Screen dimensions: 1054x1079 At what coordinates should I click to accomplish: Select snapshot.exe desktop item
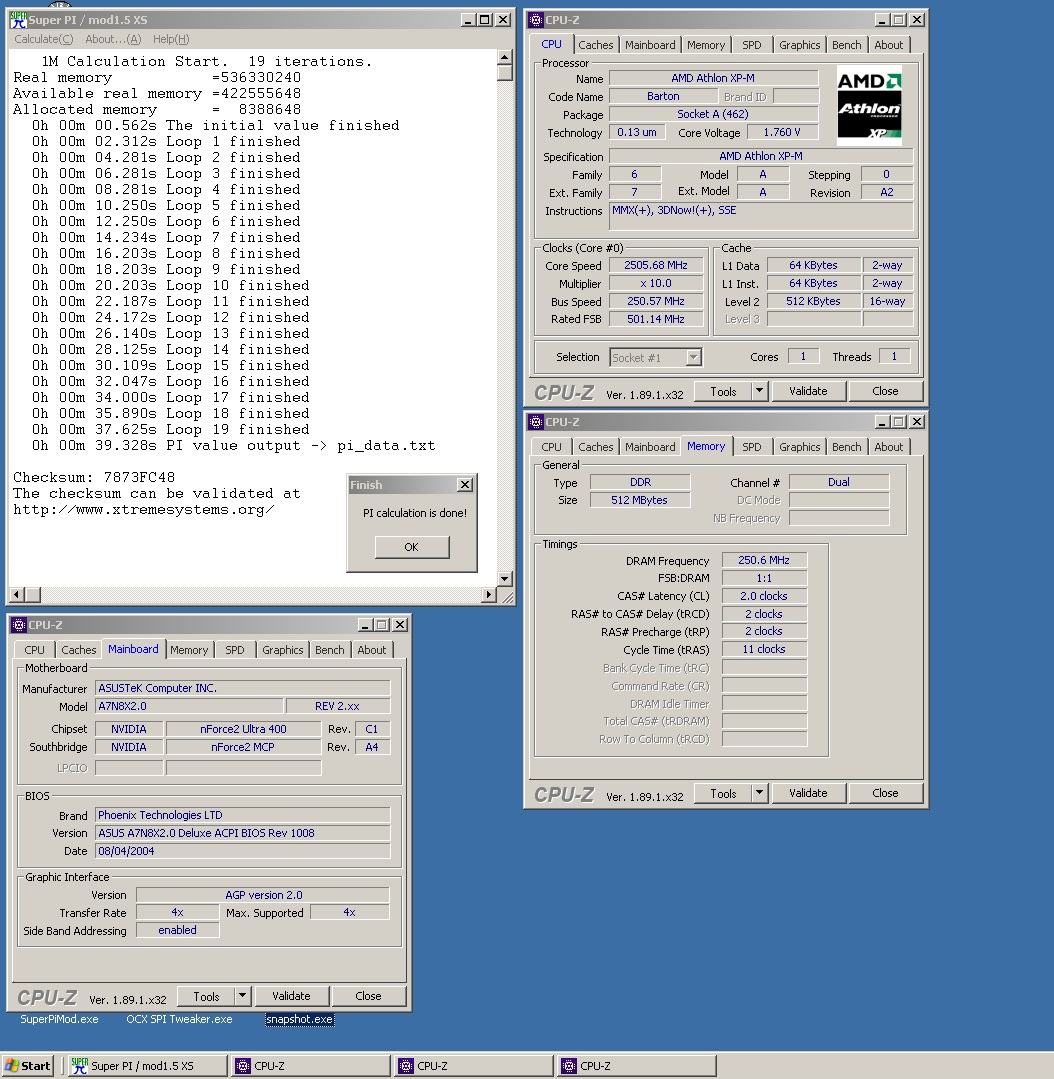299,1019
